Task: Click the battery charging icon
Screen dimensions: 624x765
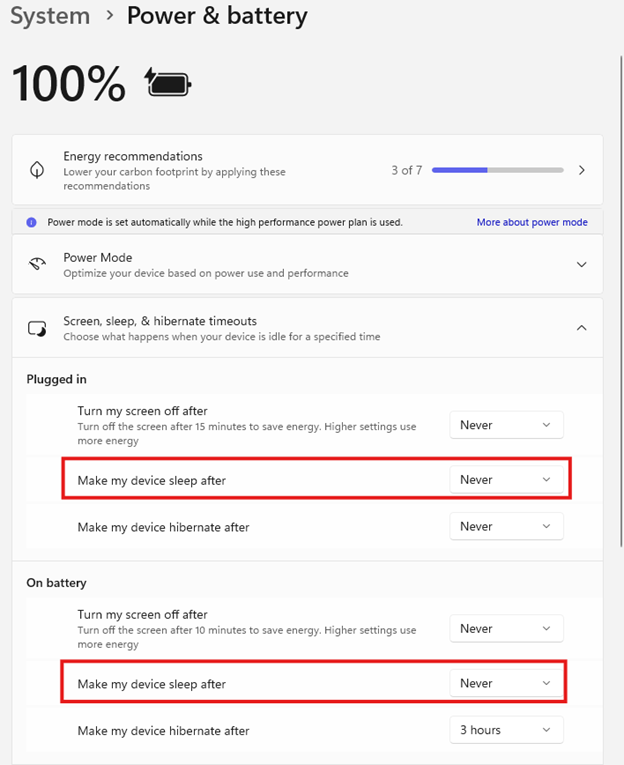Action: click(x=168, y=83)
